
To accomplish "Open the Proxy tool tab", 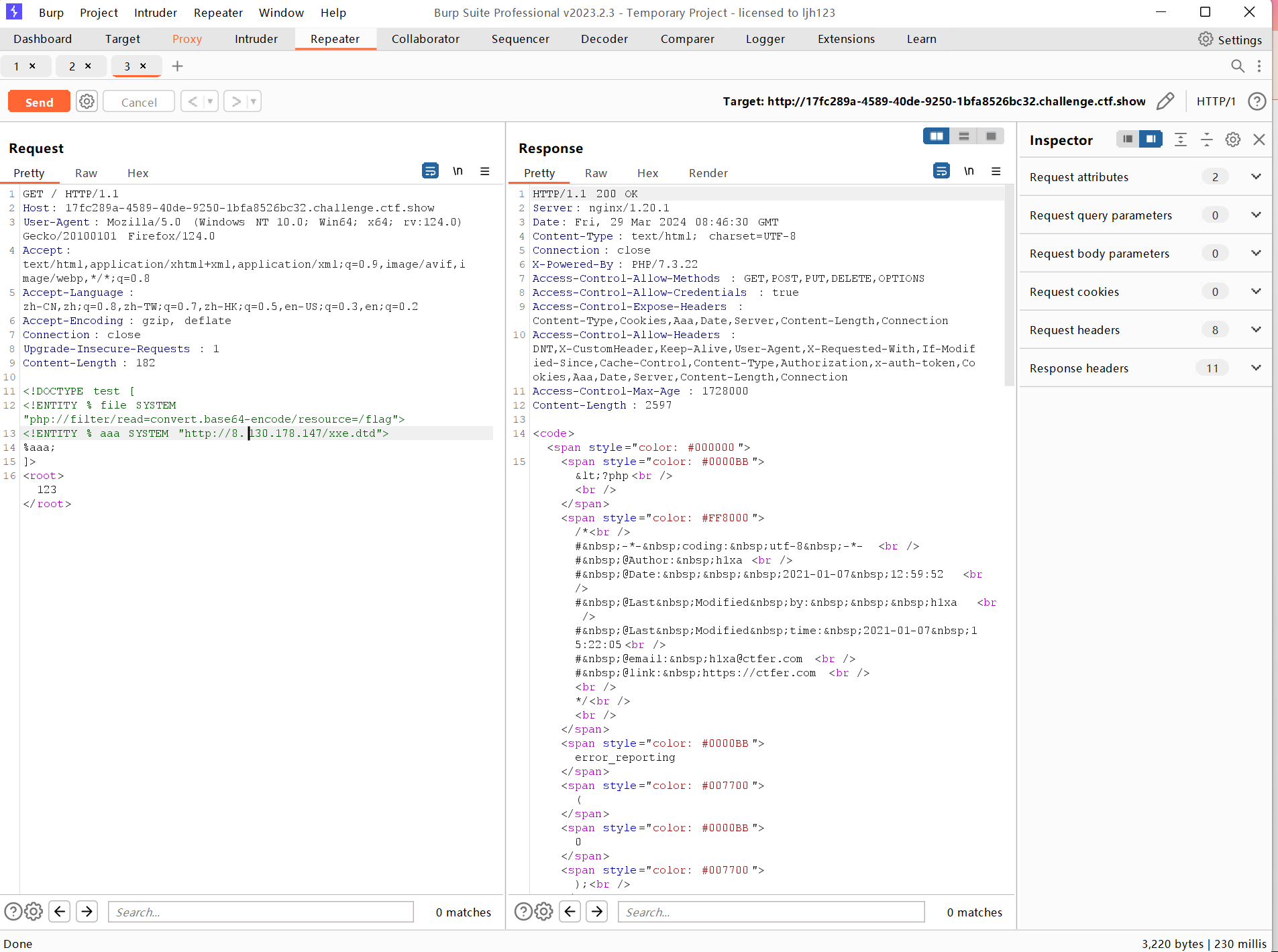I will pos(187,39).
